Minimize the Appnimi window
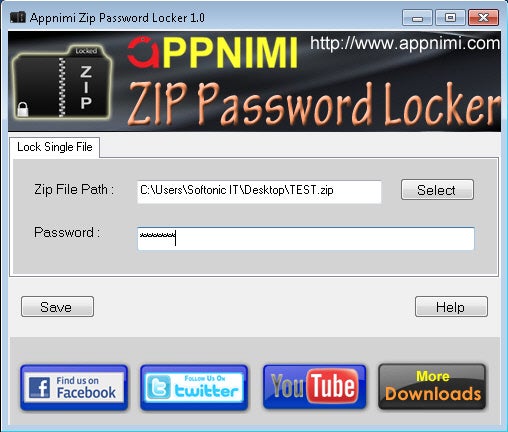 (417, 18)
